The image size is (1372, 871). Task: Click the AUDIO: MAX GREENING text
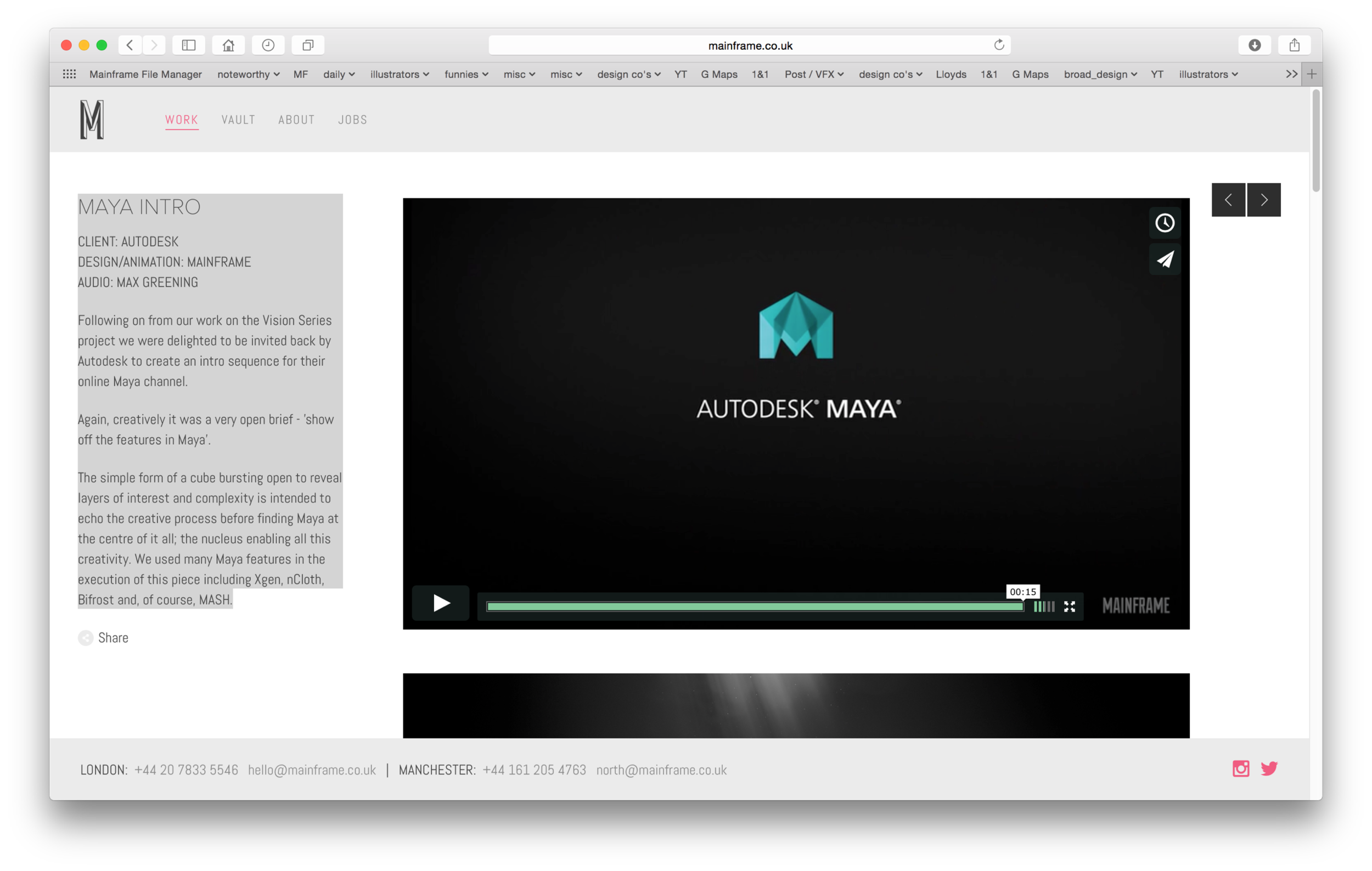[138, 282]
